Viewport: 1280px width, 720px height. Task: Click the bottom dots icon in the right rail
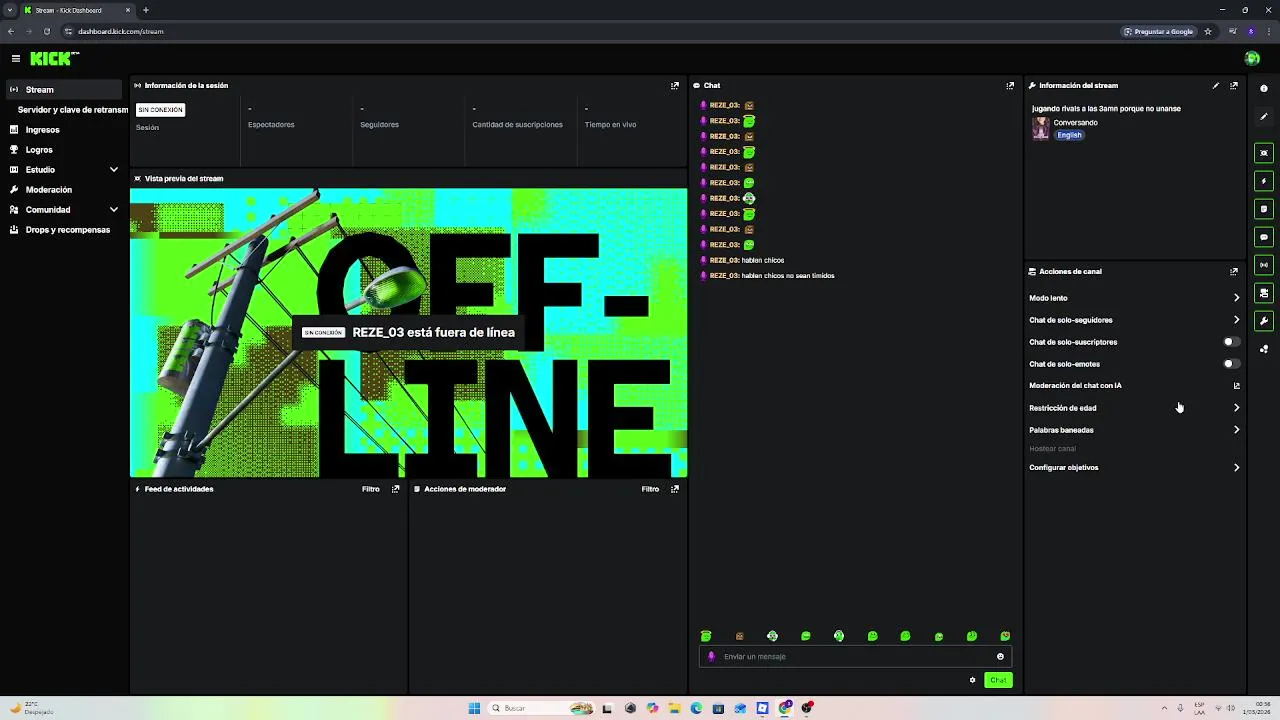pos(1264,349)
